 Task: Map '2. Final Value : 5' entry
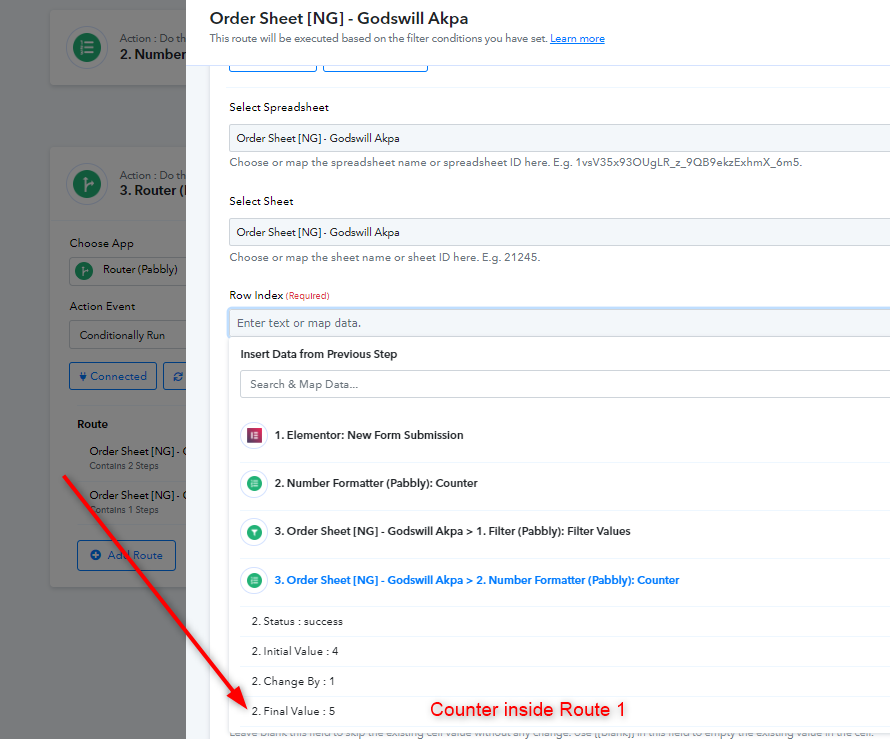coord(293,711)
